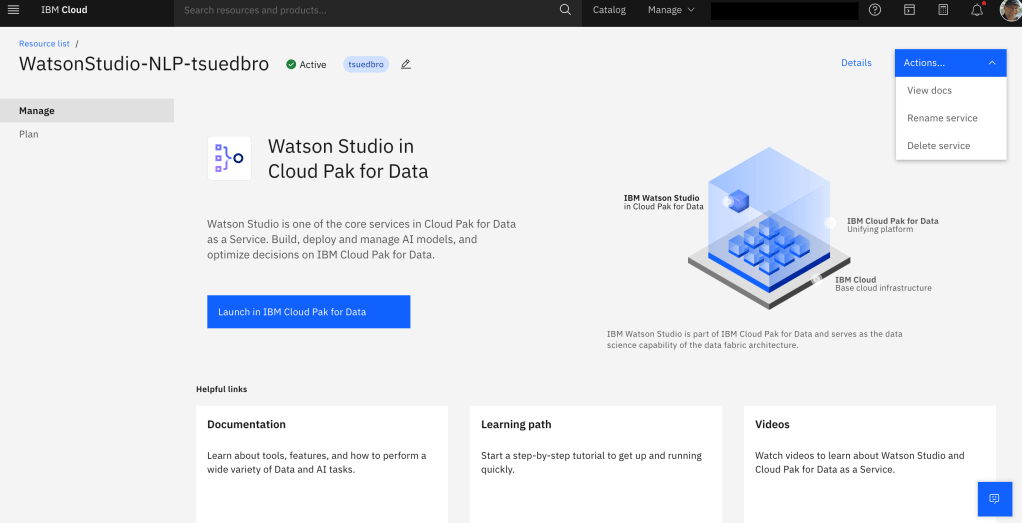
Task: Click the user profile avatar
Action: point(1009,10)
